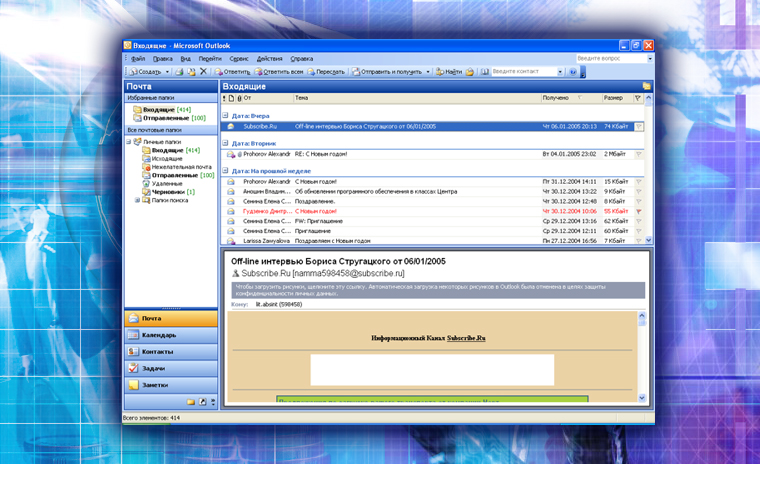Screen dimensions: 760x480
Task: Collapse the Дата: На прошлой неделе group
Action: click(225, 171)
